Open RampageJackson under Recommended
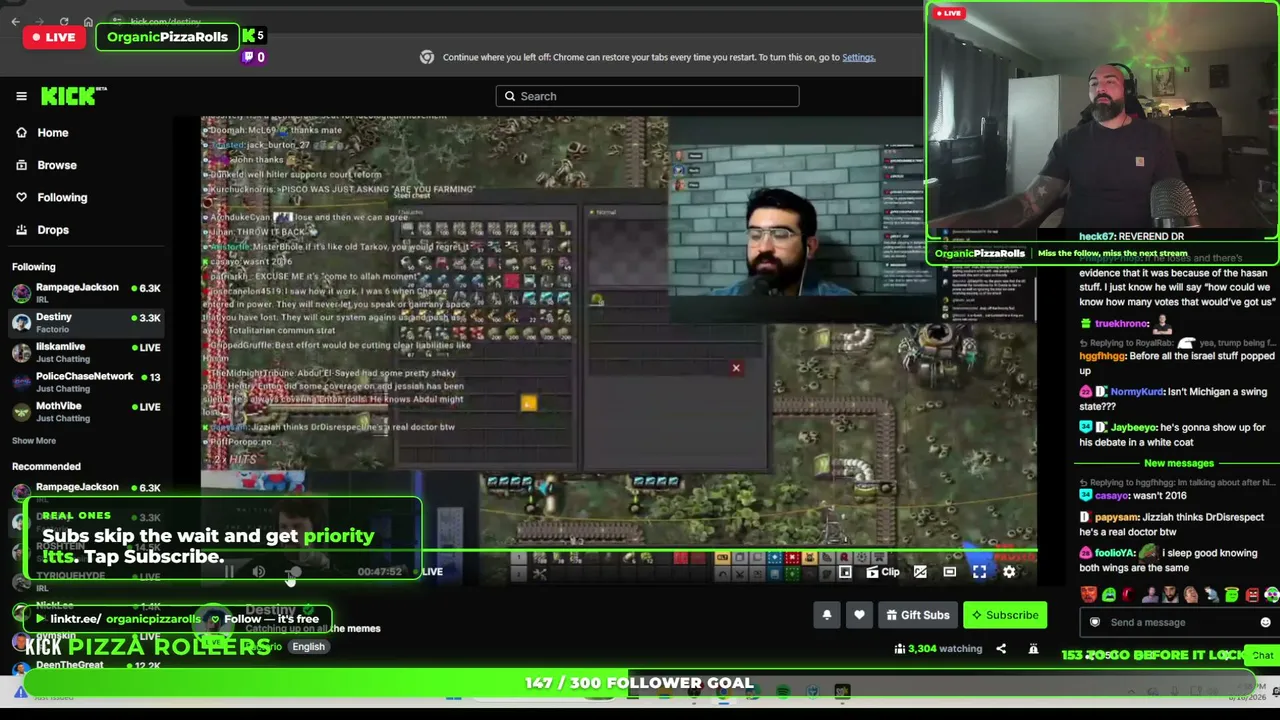Viewport: 1280px width, 720px height. click(x=86, y=492)
